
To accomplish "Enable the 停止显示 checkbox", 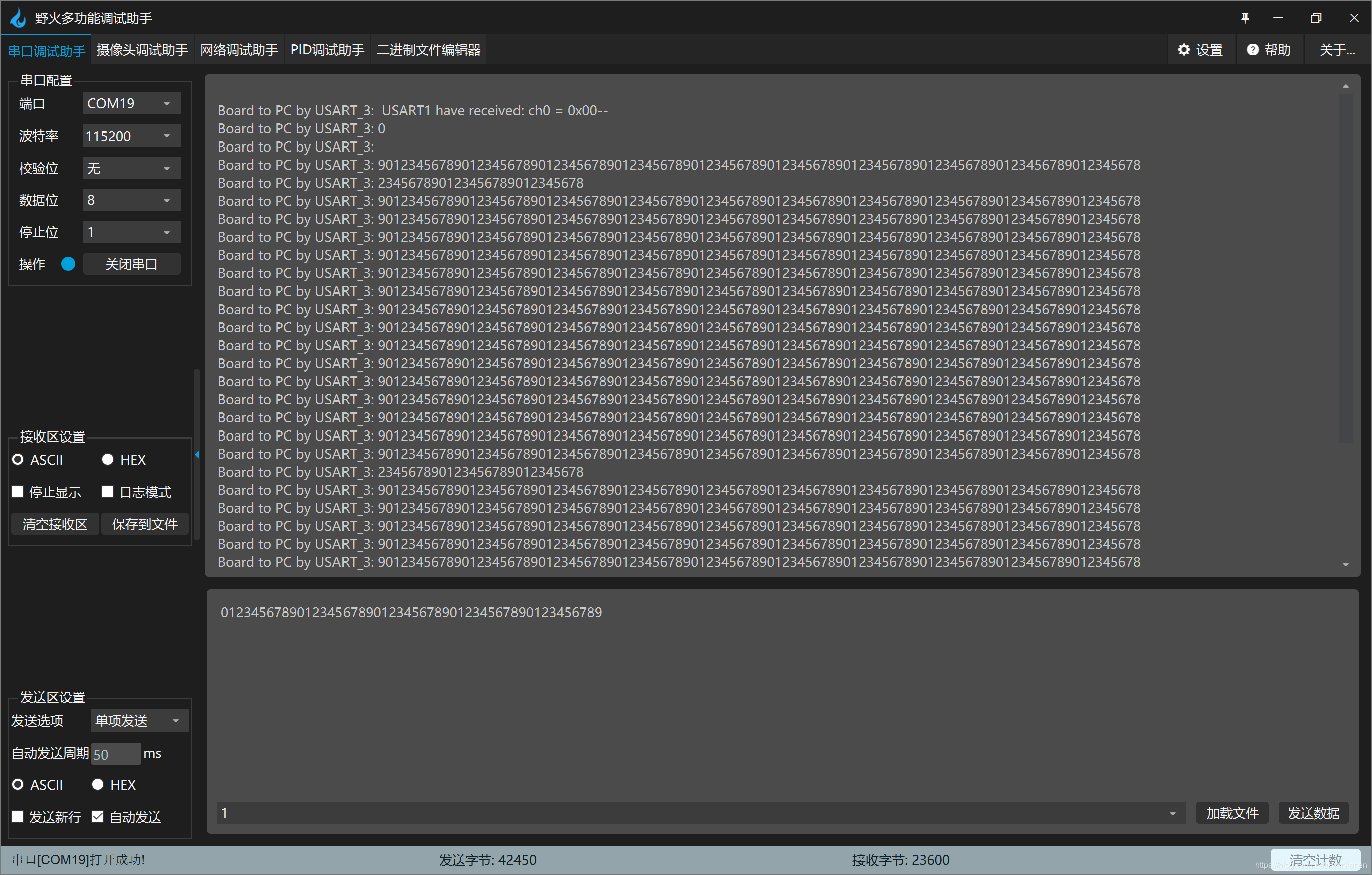I will [x=18, y=491].
